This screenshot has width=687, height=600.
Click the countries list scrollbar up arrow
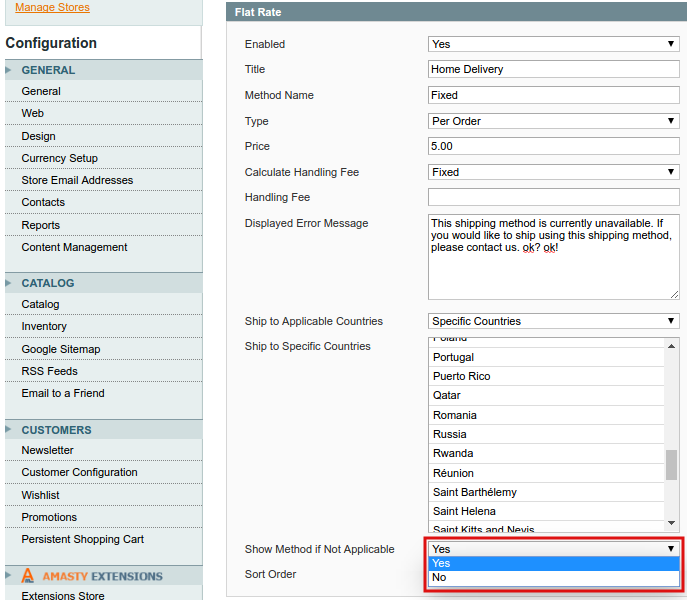[x=672, y=345]
